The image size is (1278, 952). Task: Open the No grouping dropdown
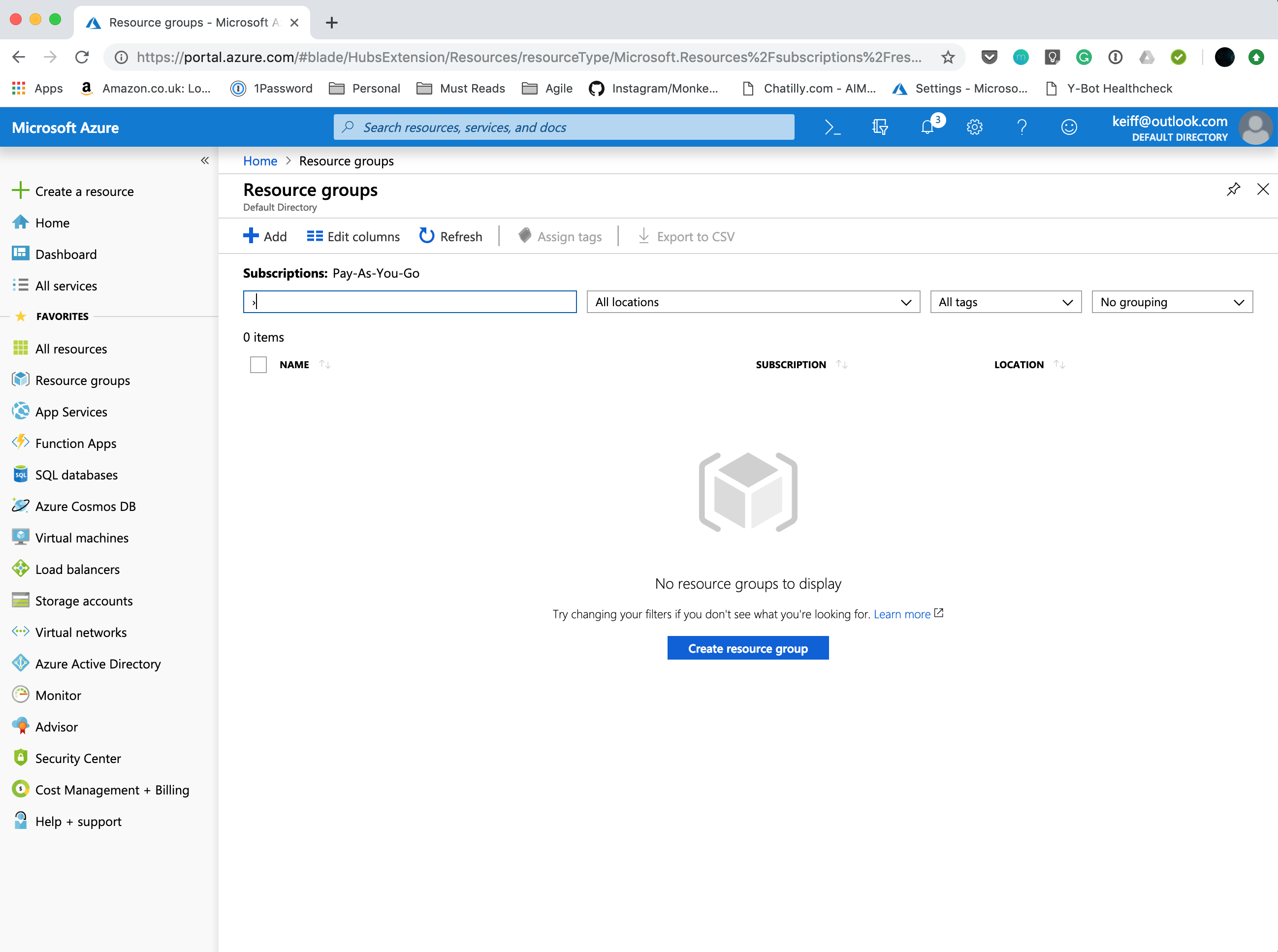[1172, 302]
